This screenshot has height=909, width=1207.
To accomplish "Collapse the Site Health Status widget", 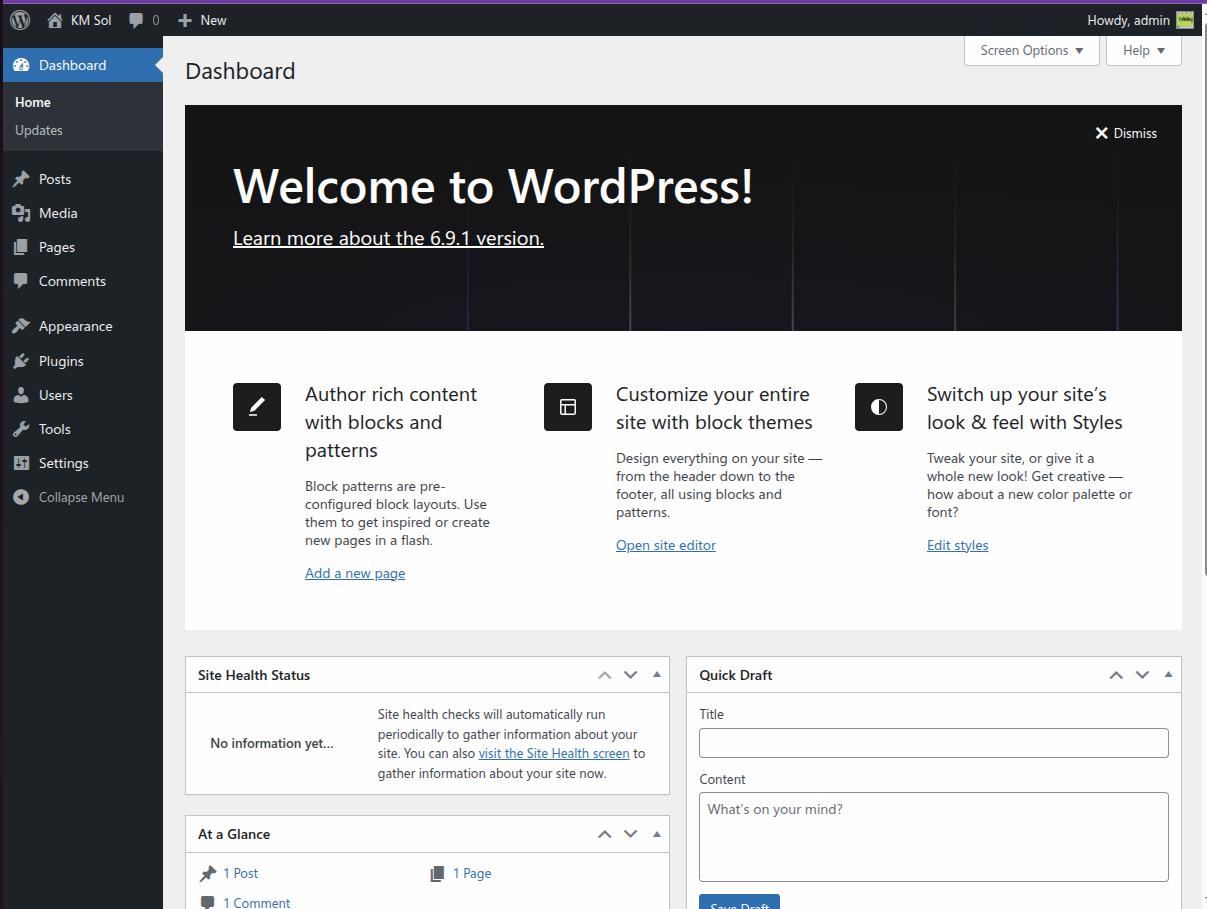I will click(656, 674).
